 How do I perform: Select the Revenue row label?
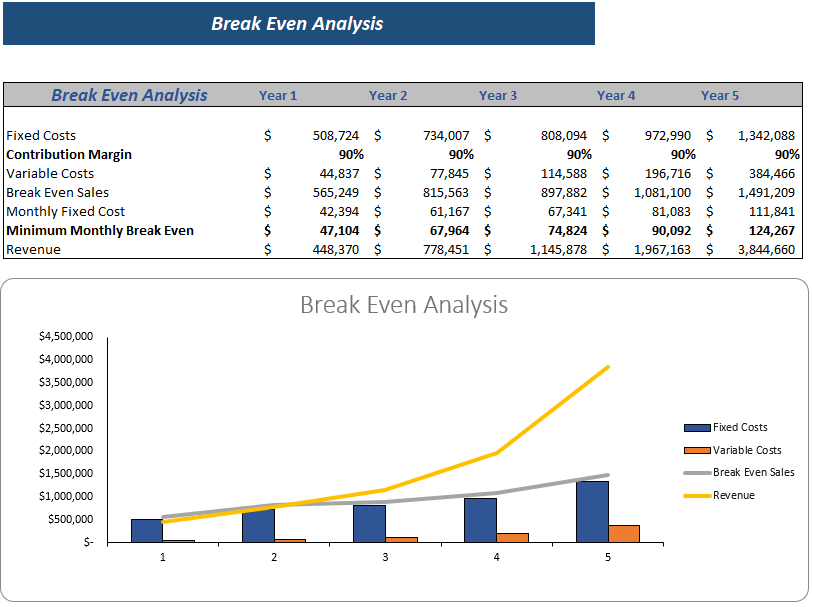click(x=33, y=250)
